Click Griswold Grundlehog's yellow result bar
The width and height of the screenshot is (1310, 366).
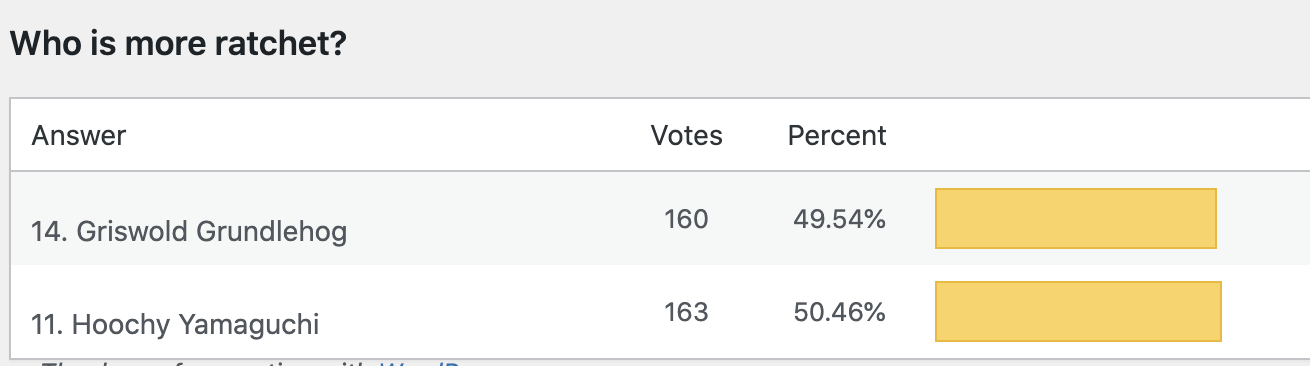tap(1076, 218)
